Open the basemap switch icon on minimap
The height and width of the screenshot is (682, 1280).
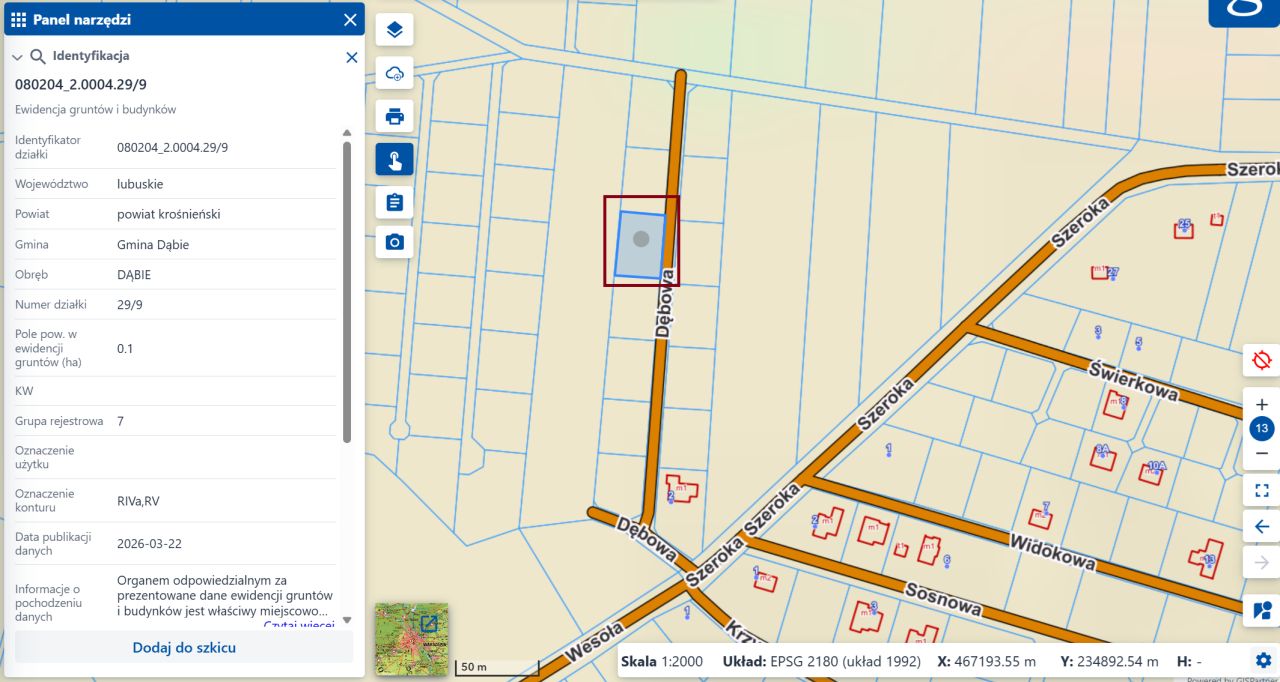click(x=428, y=624)
